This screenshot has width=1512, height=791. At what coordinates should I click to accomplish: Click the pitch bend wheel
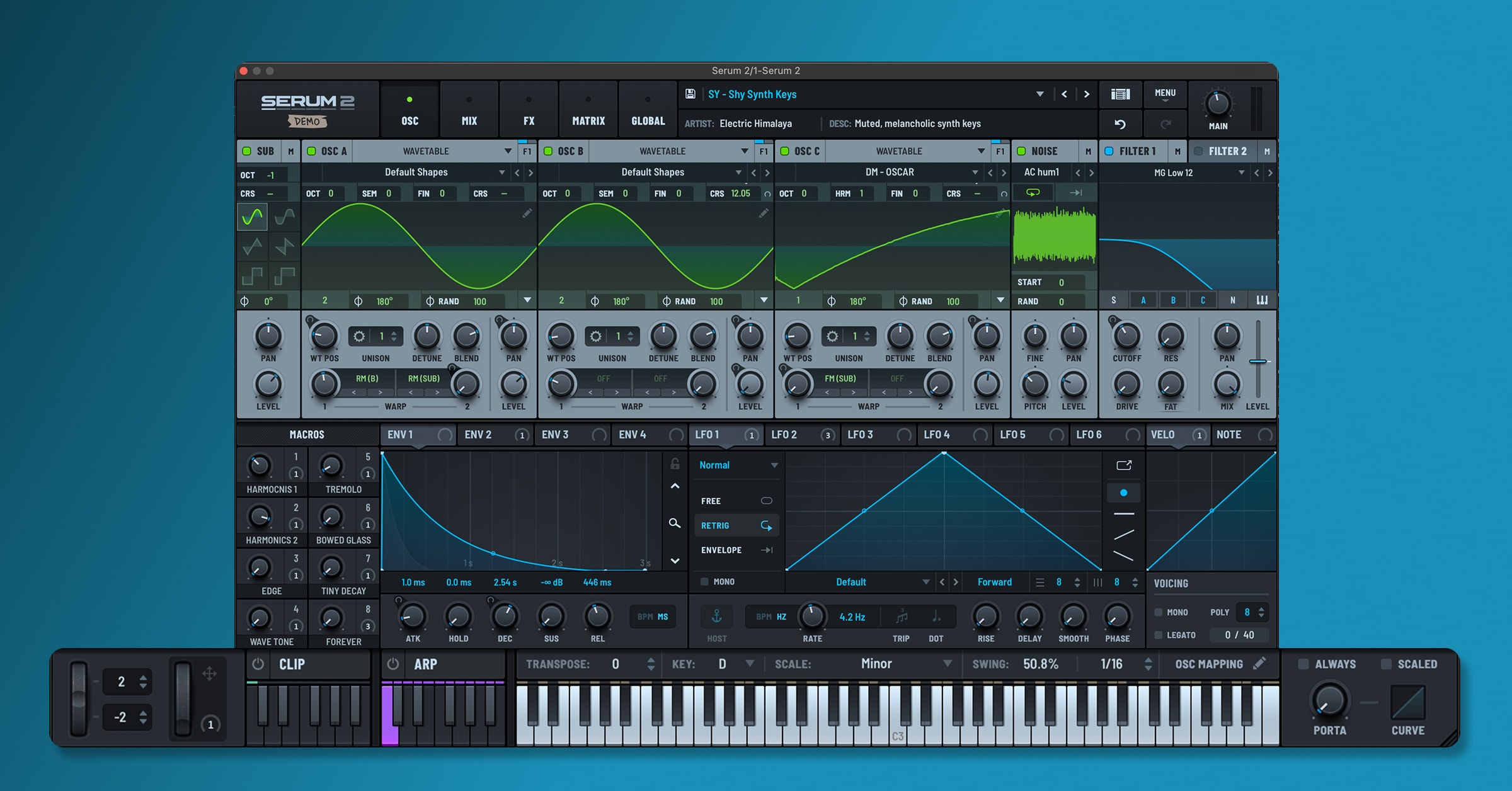[78, 698]
